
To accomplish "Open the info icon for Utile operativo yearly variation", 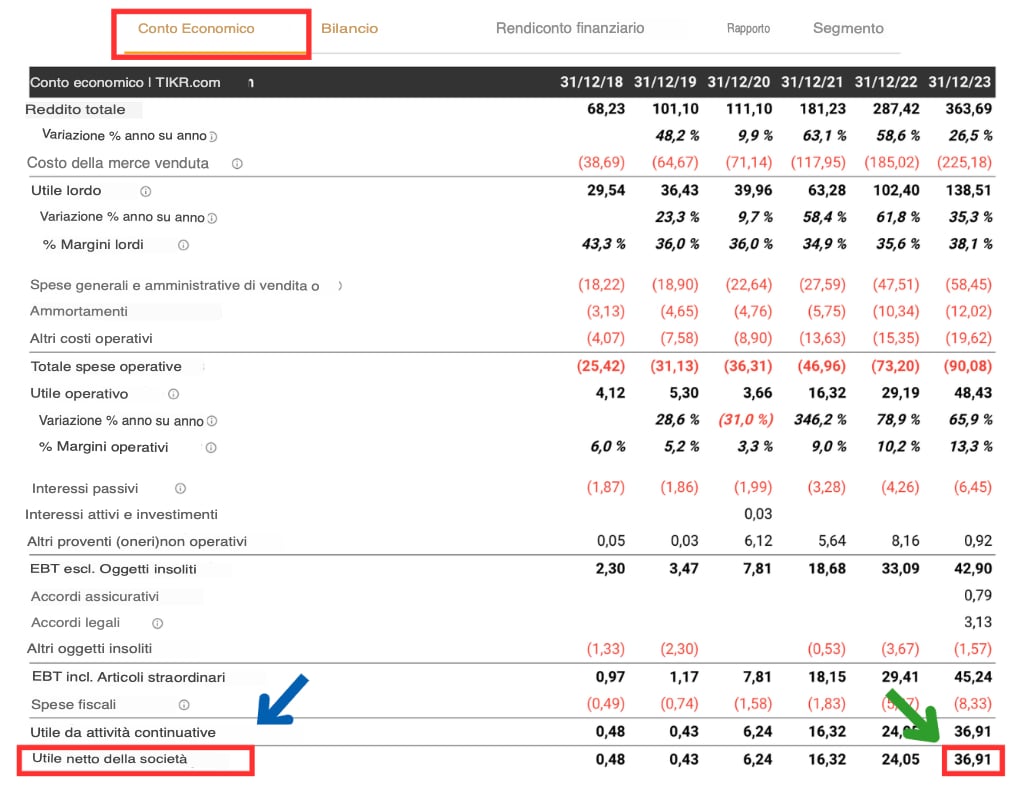I will [x=211, y=420].
